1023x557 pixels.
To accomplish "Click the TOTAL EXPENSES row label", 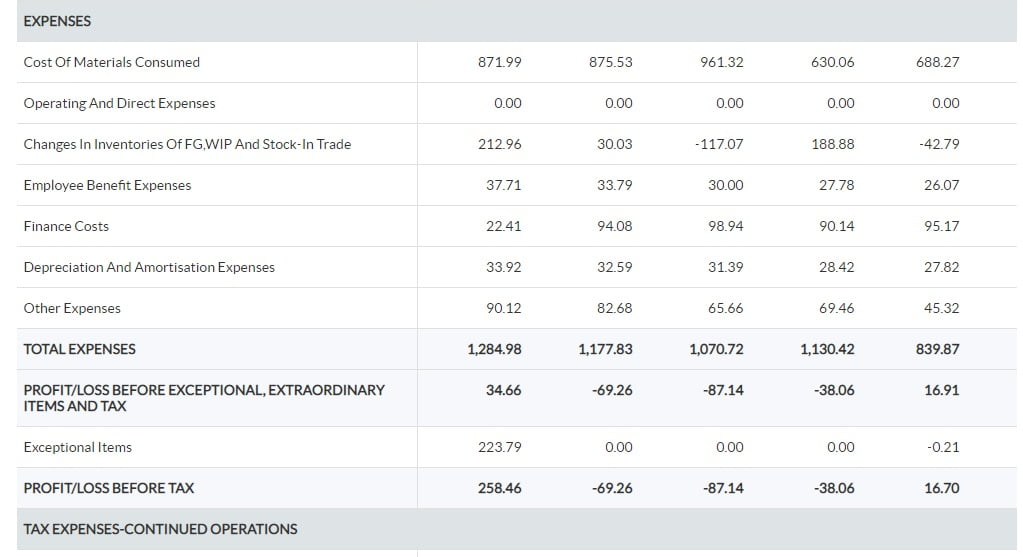I will 79,349.
